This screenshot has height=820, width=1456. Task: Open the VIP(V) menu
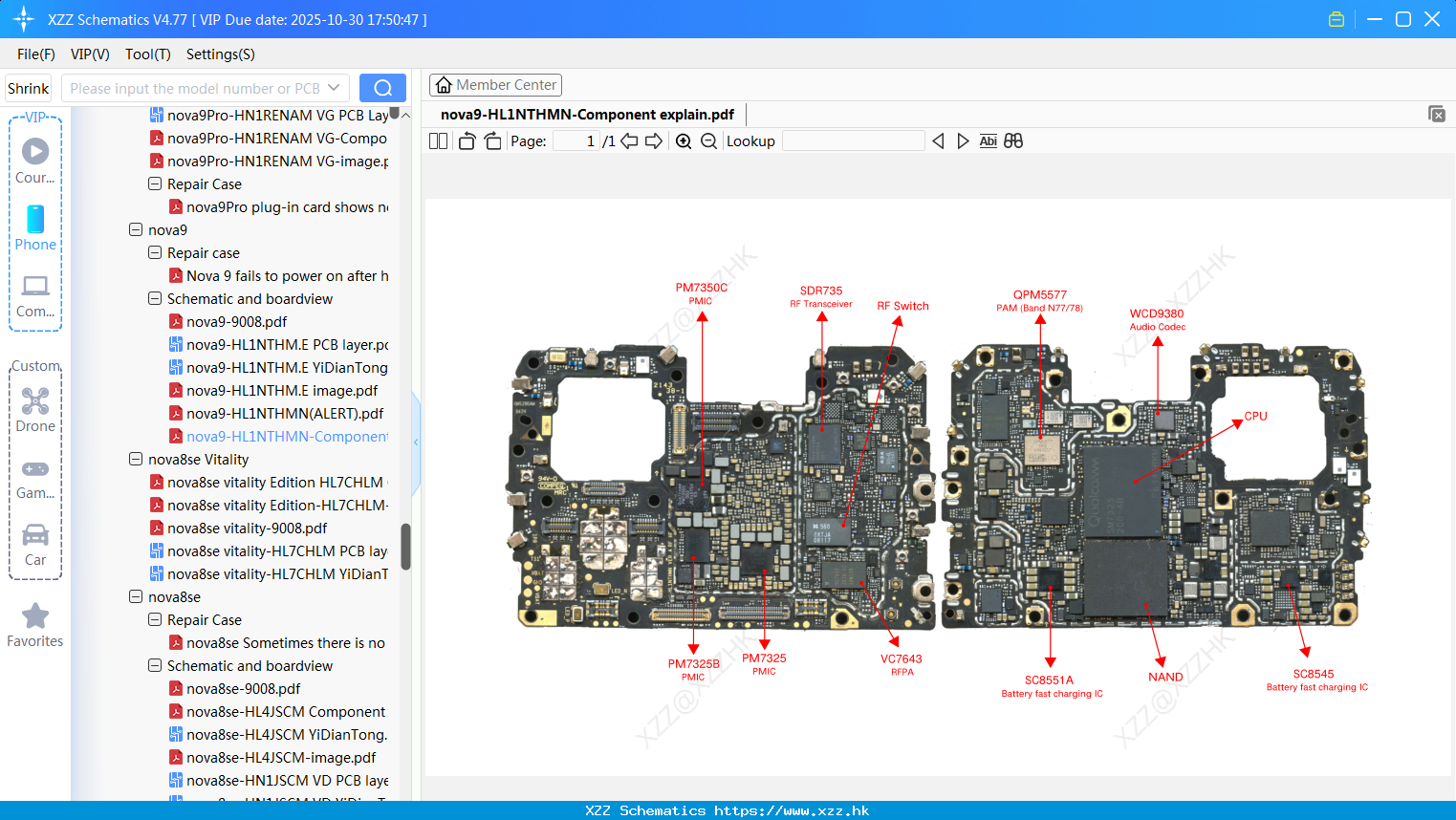[x=90, y=54]
